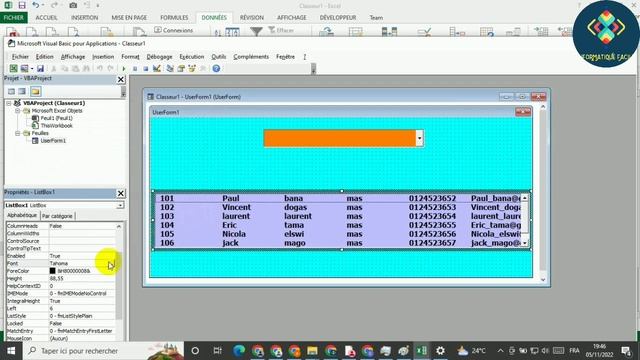Open the Outils menu
The image size is (640, 360).
coord(218,57)
